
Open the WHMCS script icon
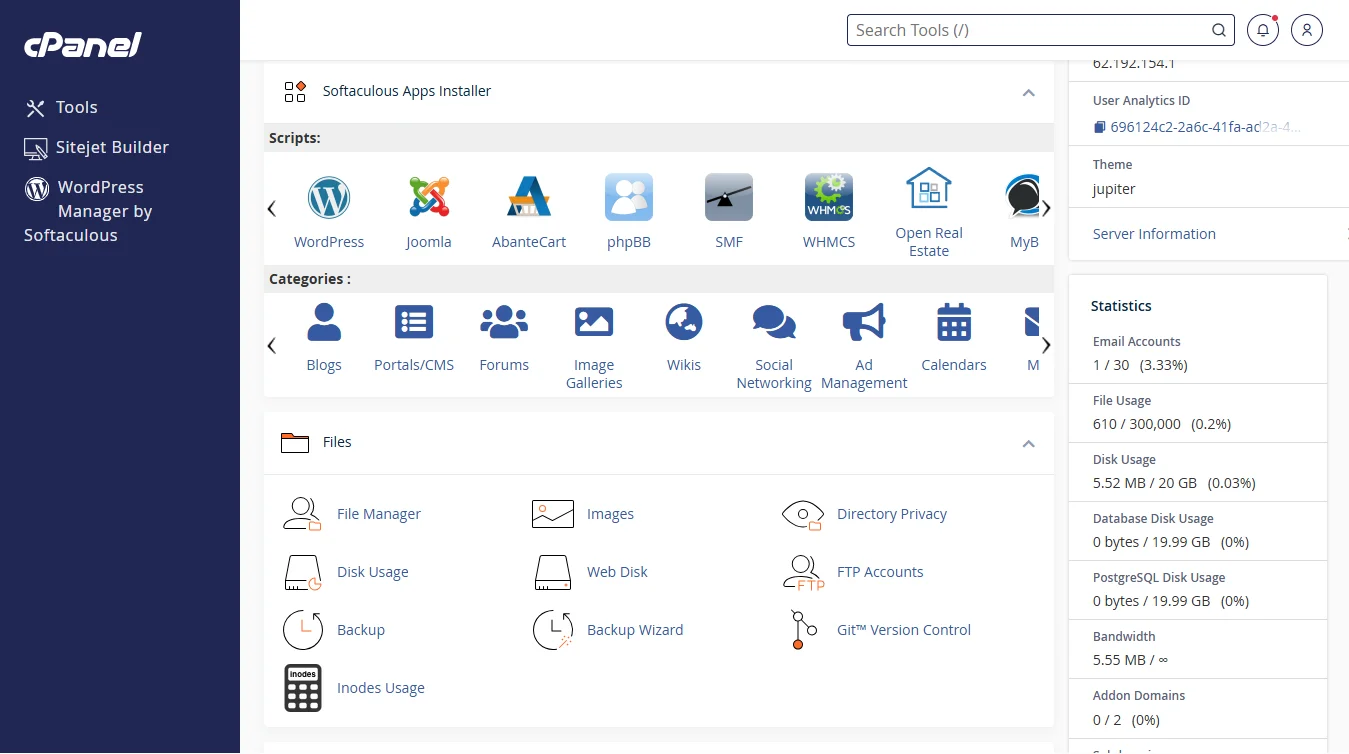829,197
